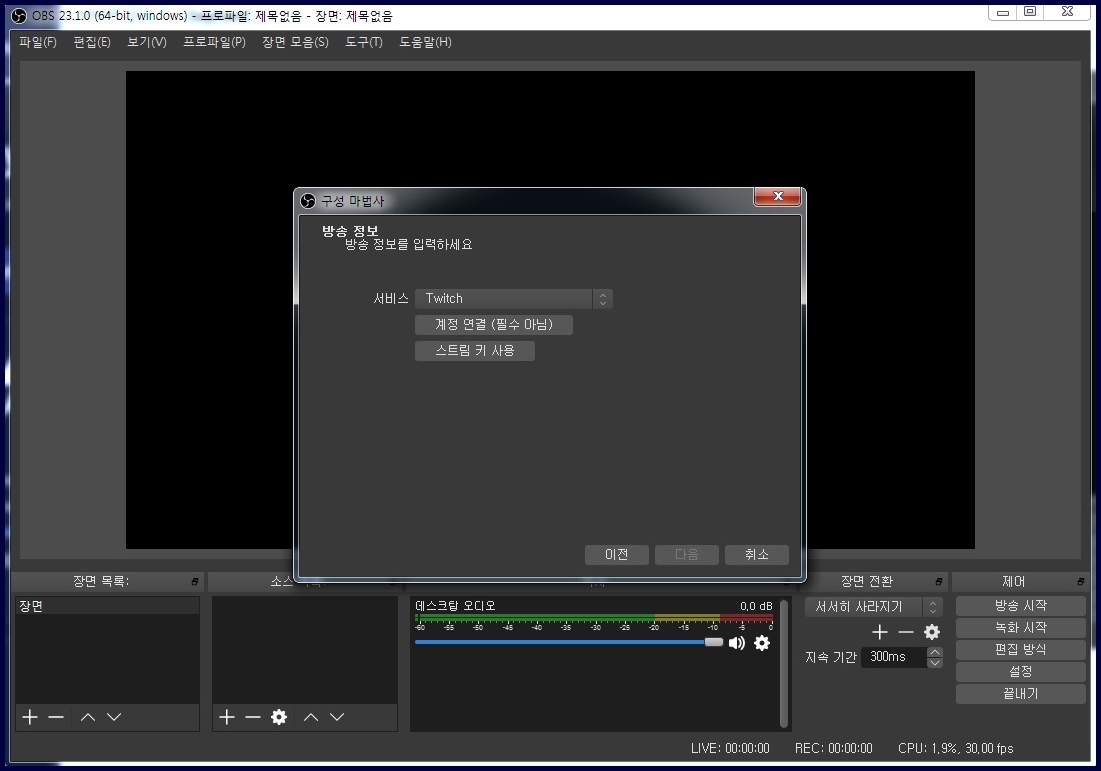This screenshot has height=771, width=1101.
Task: Decrease the 지속 기간 duration value
Action: coord(935,662)
